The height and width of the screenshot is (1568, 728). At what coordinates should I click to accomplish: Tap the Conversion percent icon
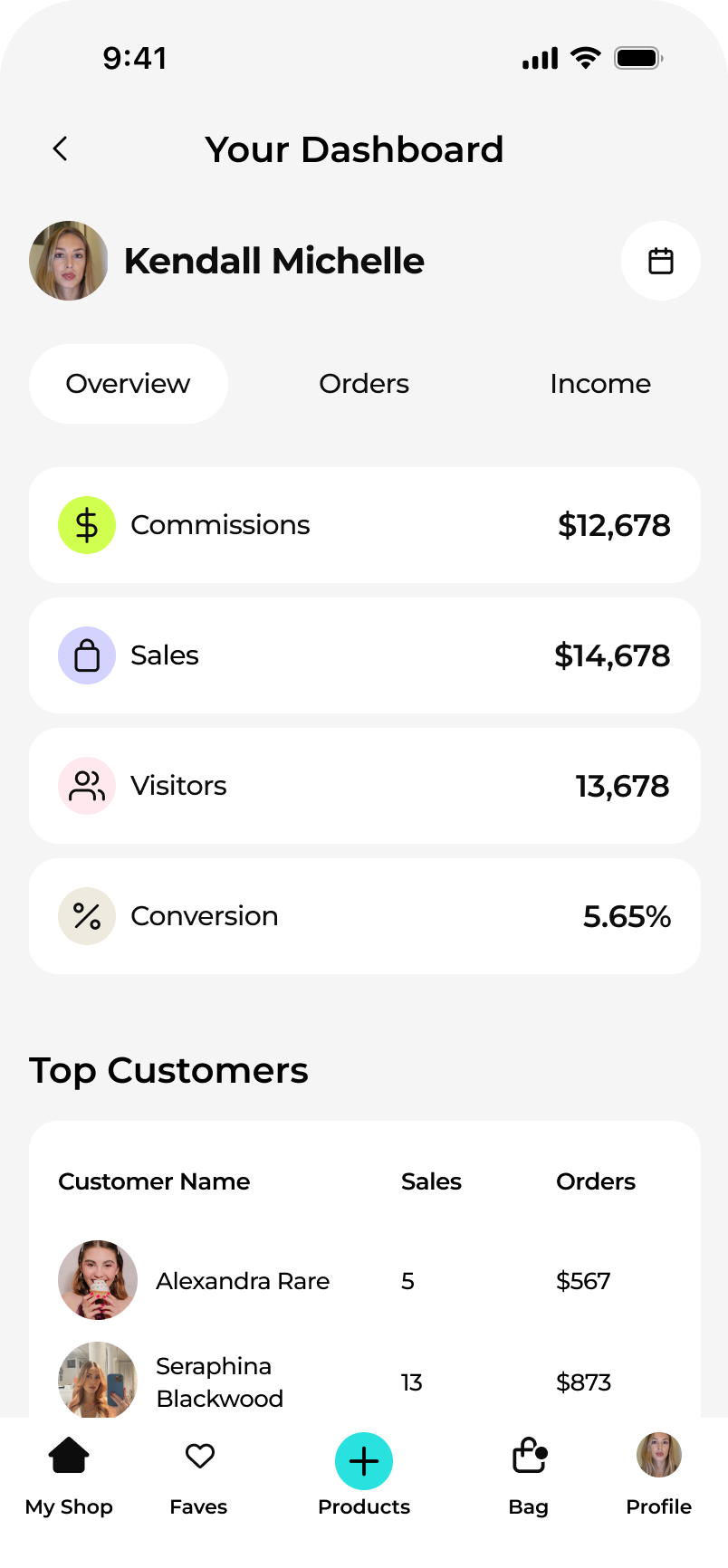point(87,916)
